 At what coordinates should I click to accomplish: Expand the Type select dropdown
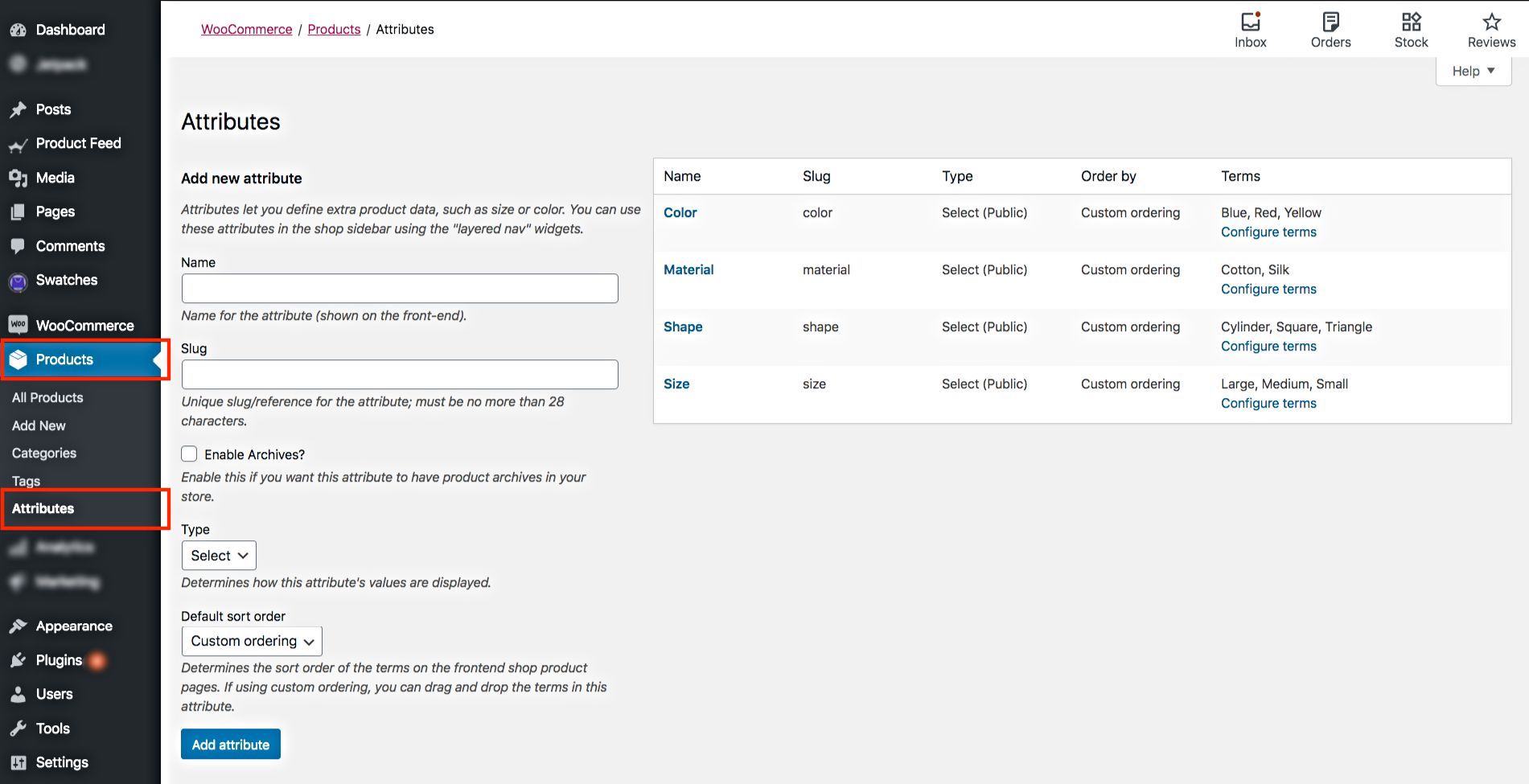(219, 556)
